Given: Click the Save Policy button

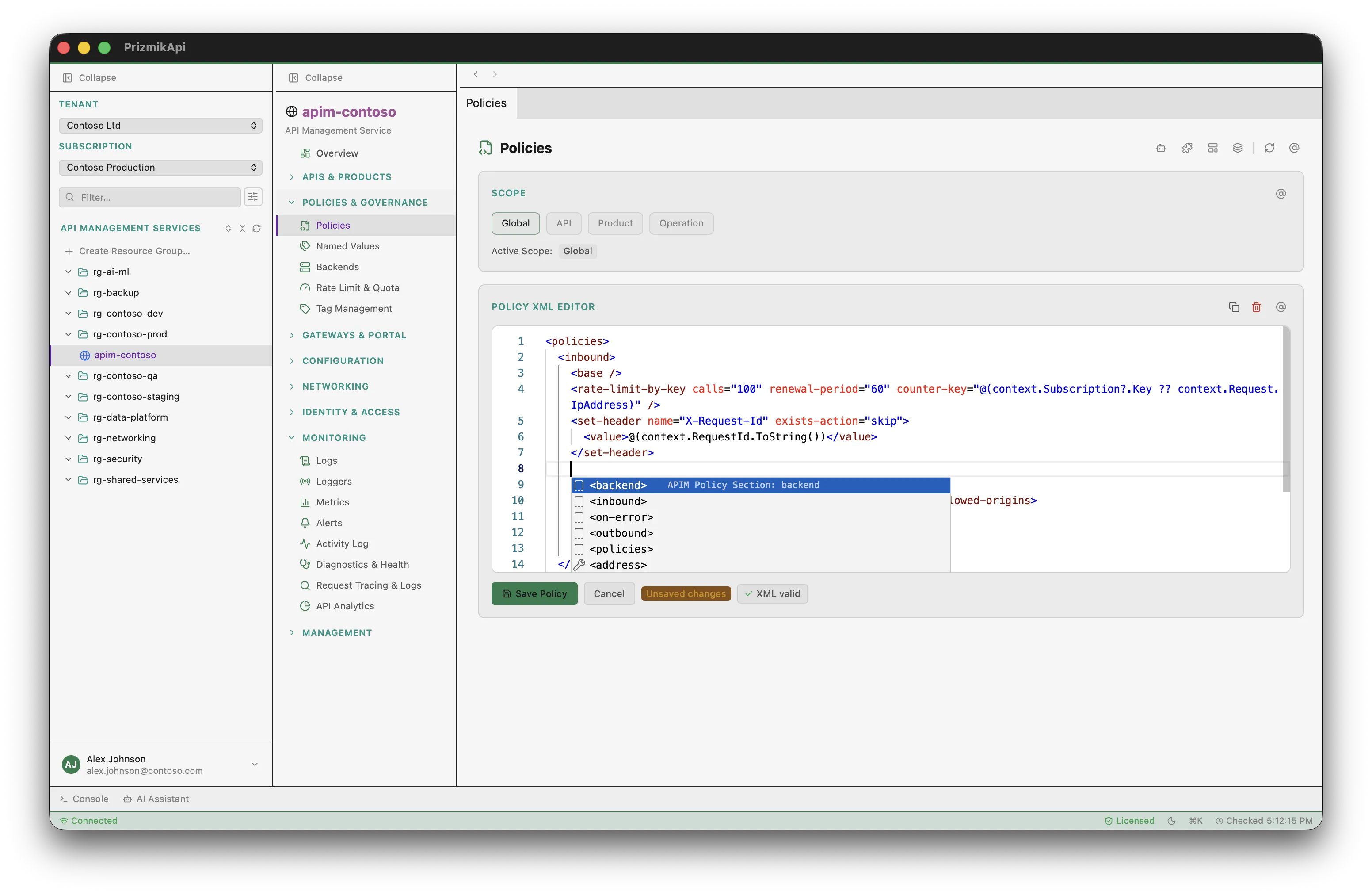Looking at the screenshot, I should point(533,593).
